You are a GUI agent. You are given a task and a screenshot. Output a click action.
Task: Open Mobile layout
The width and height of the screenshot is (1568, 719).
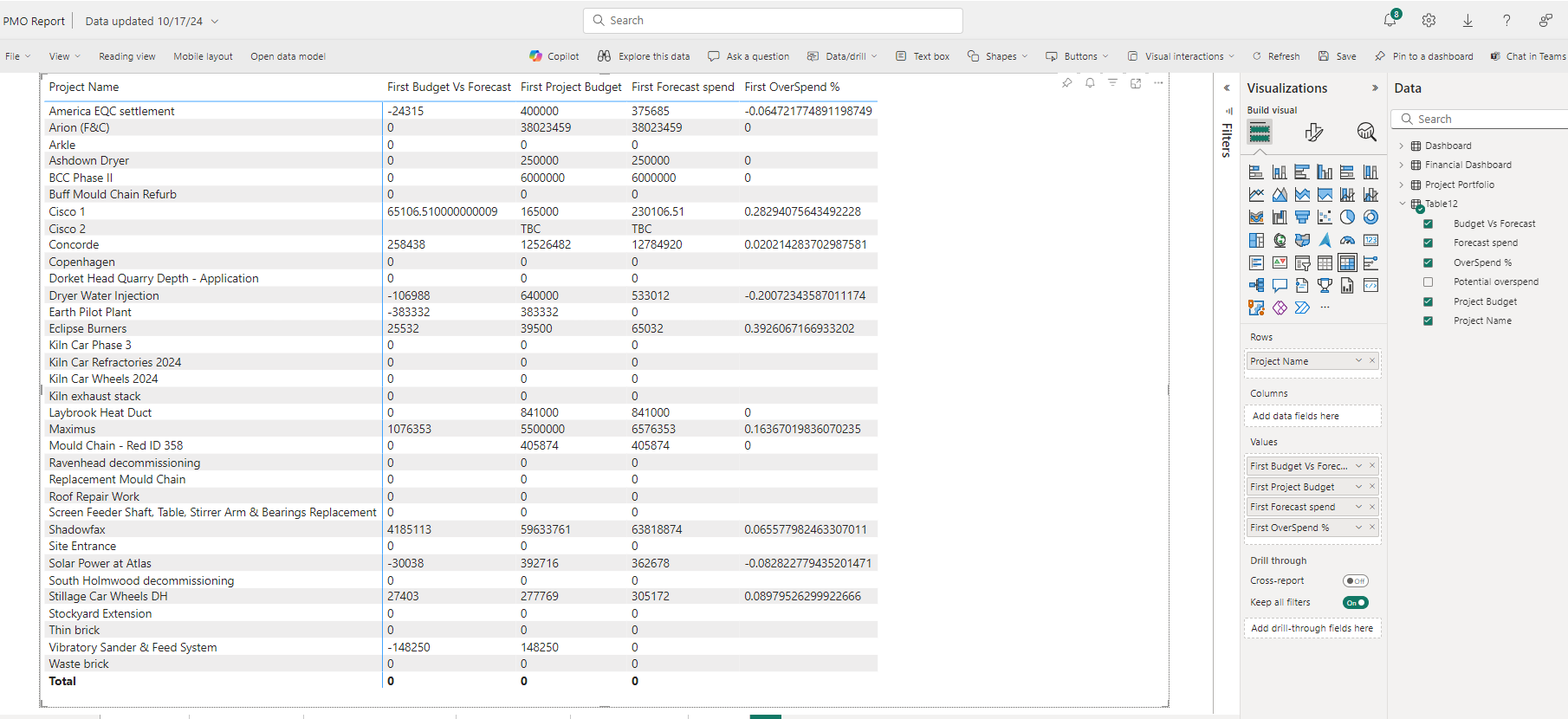[x=203, y=56]
